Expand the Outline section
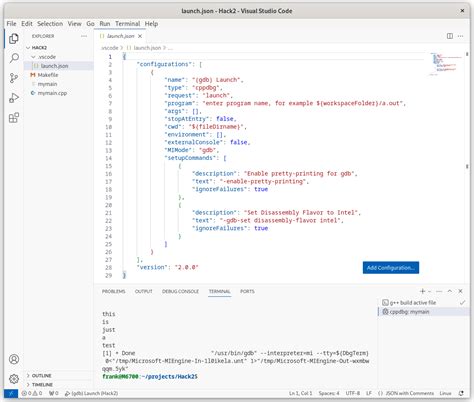This screenshot has width=474, height=402. [59, 376]
